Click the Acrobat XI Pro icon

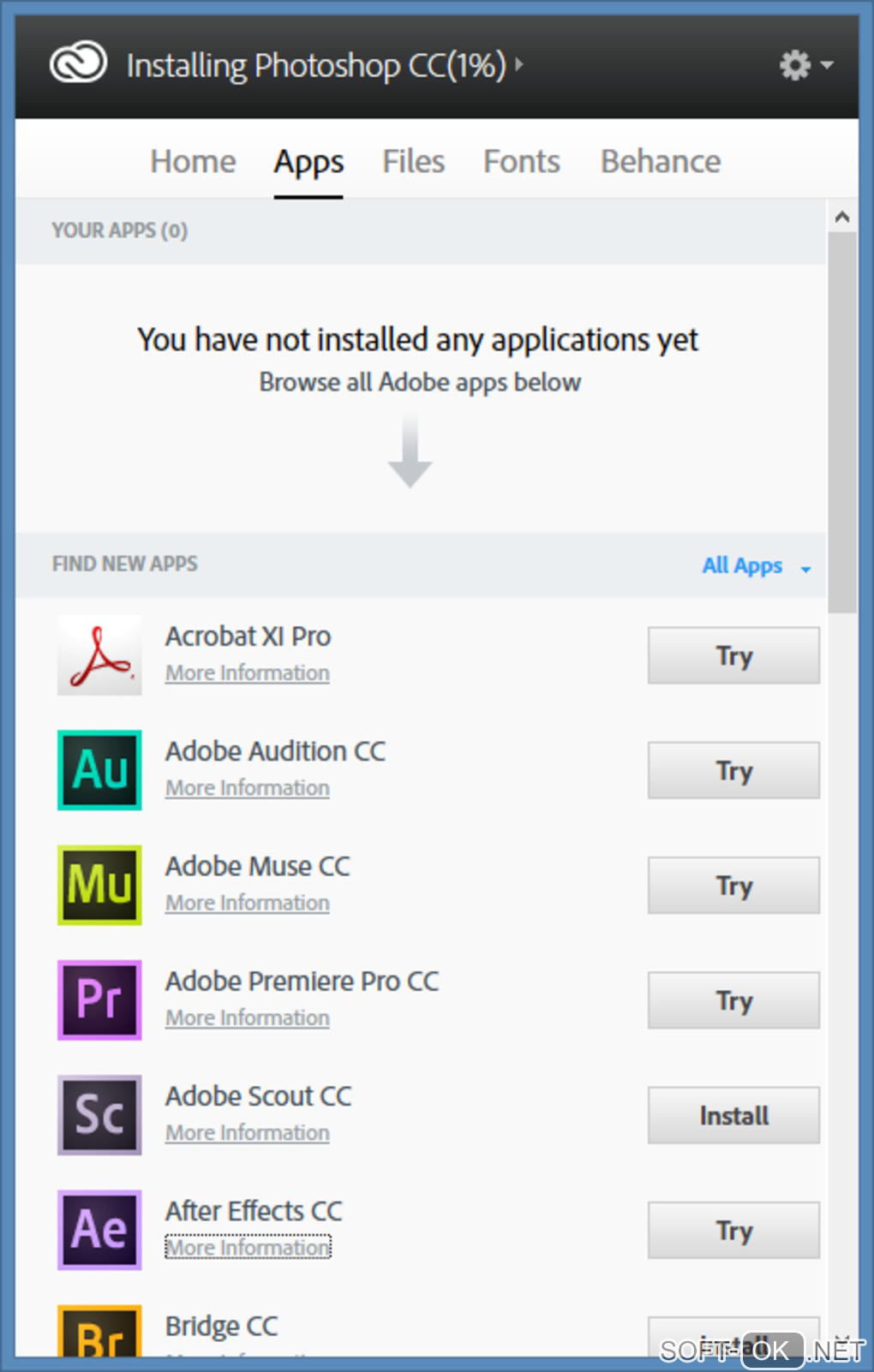click(x=99, y=655)
